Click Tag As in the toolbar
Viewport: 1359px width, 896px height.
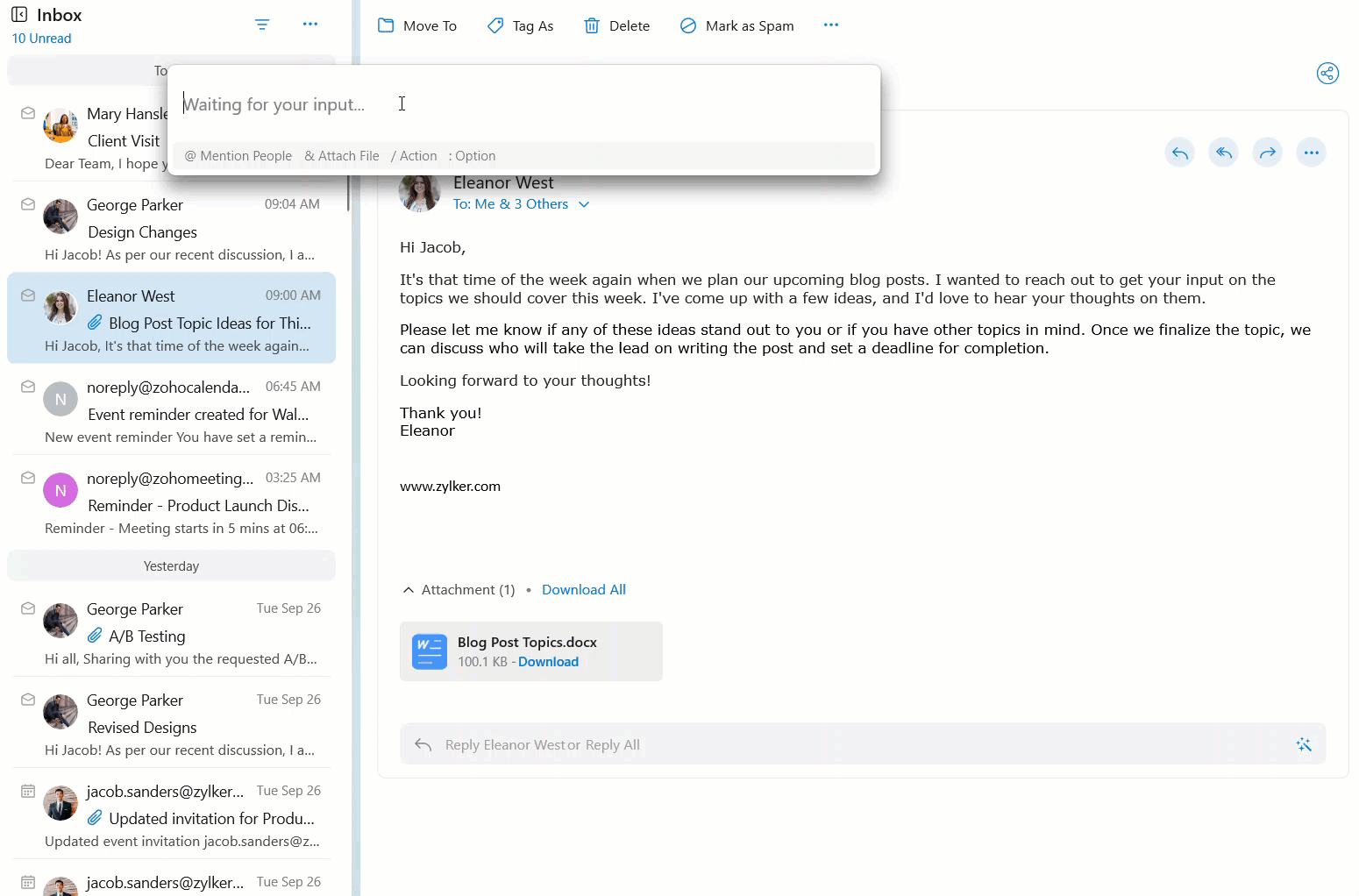click(x=521, y=26)
